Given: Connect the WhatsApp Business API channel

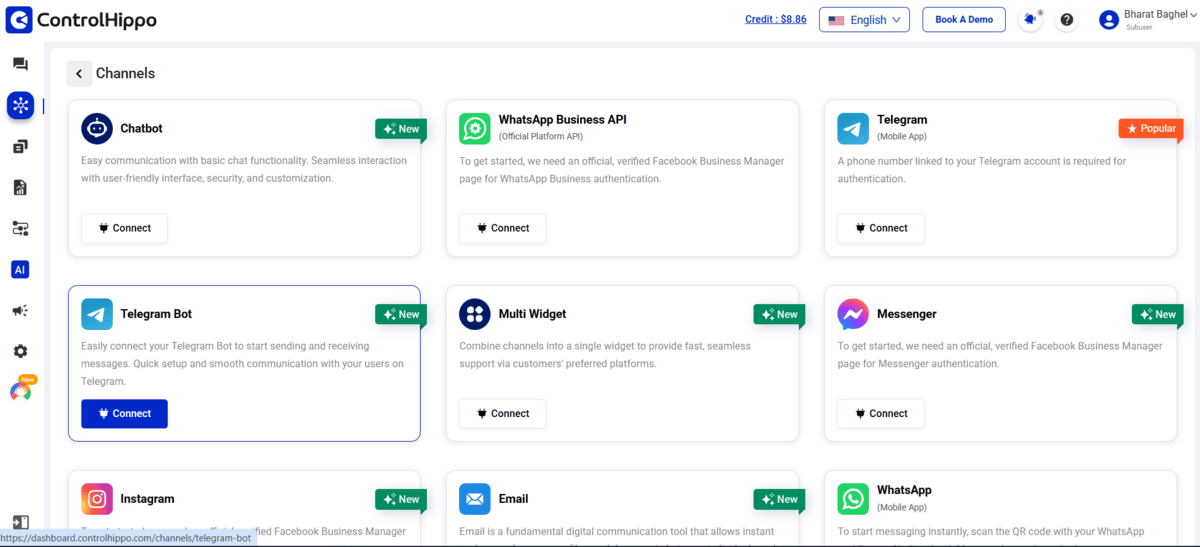Looking at the screenshot, I should pos(502,228).
